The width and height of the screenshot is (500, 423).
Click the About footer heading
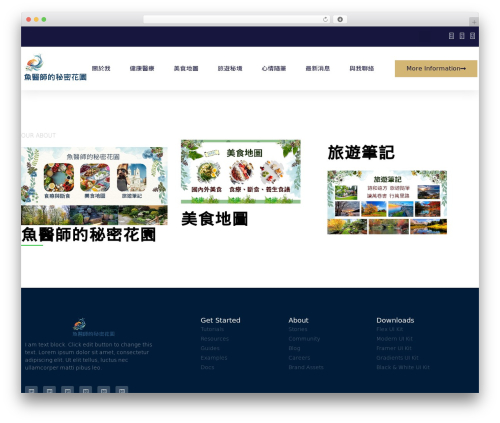298,320
